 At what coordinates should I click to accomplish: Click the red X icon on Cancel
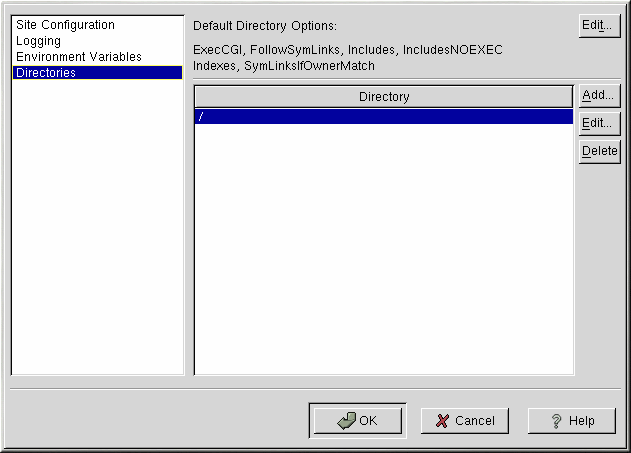coord(442,421)
